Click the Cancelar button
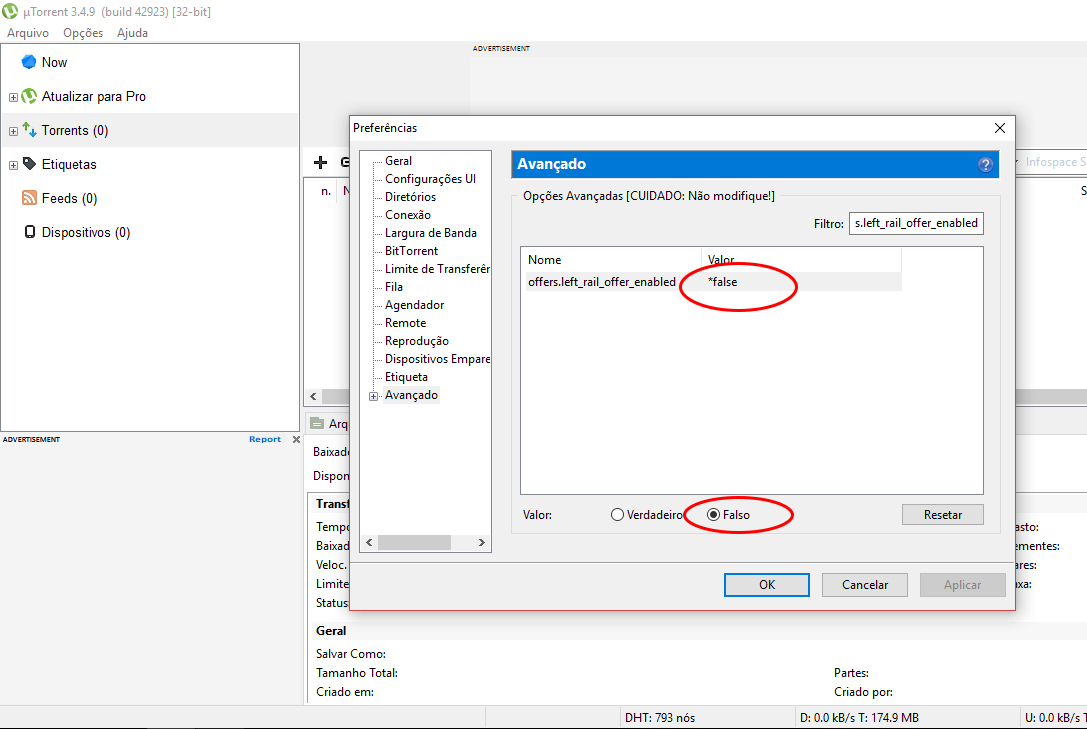Screen dimensions: 1087x729 pyautogui.click(x=864, y=585)
